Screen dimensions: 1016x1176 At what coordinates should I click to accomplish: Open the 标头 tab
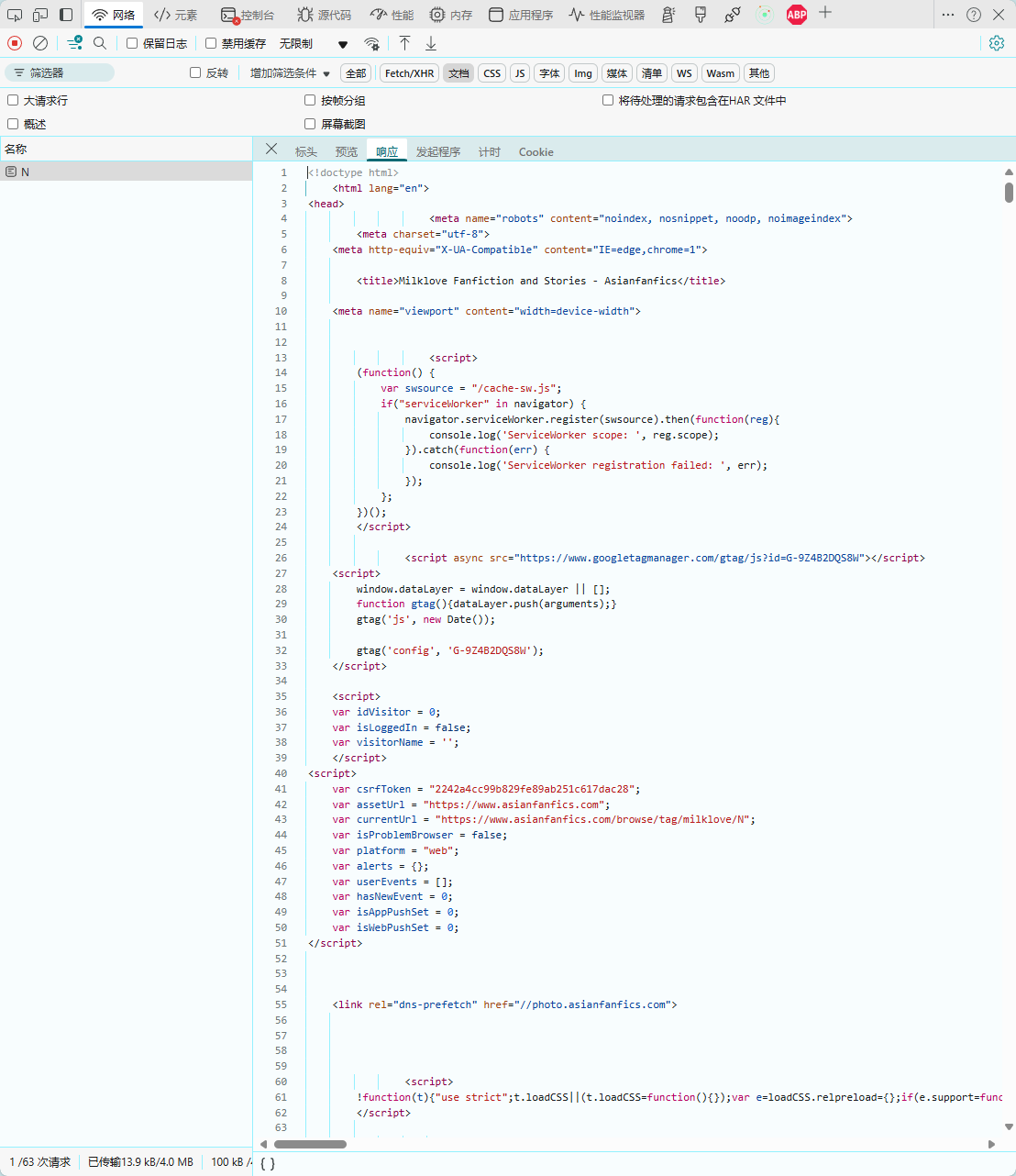click(x=305, y=152)
